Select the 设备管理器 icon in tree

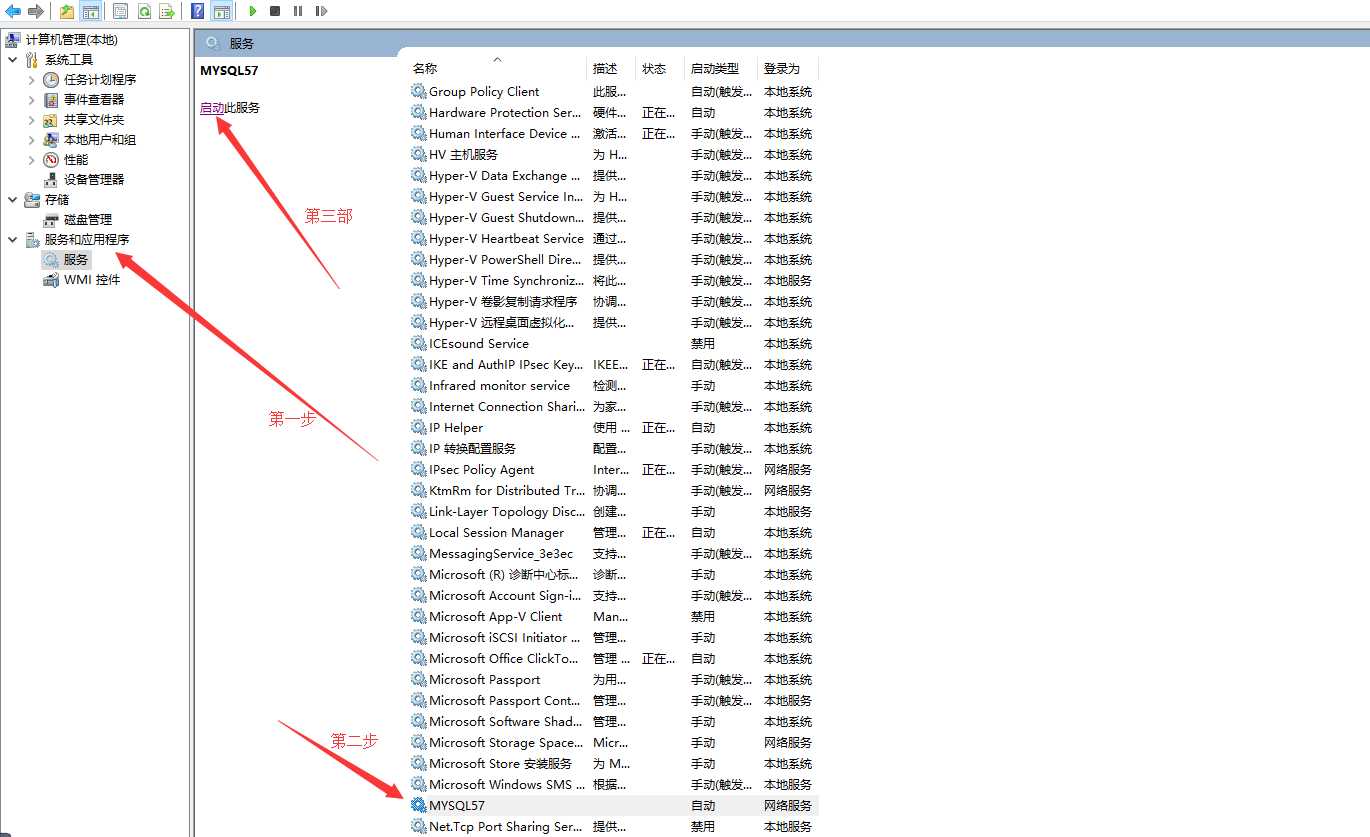pyautogui.click(x=51, y=180)
